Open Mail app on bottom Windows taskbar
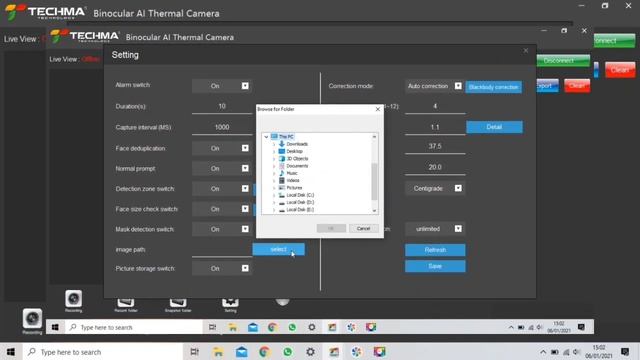The height and width of the screenshot is (360, 640). click(x=242, y=352)
